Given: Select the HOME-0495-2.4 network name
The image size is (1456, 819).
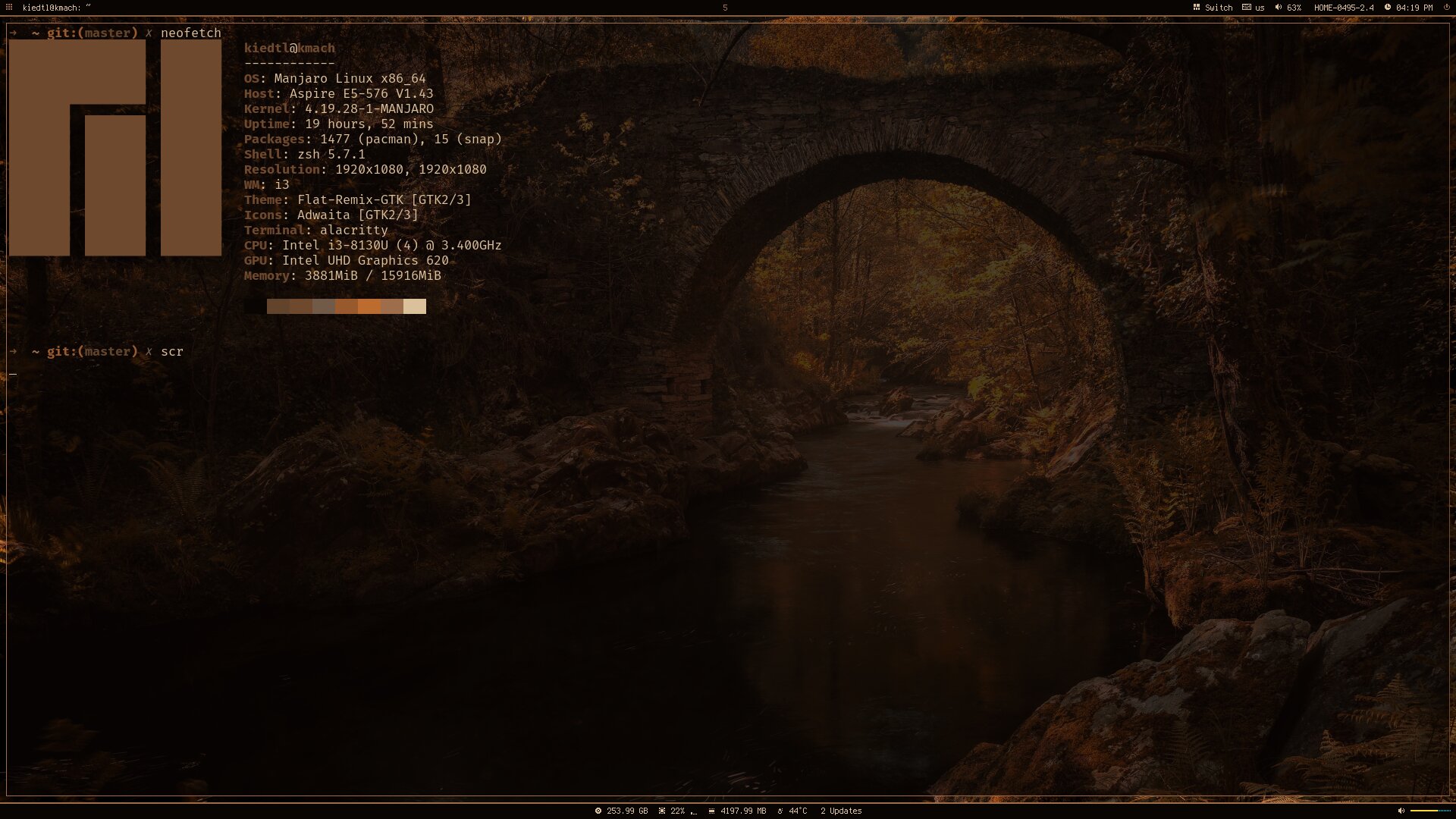Looking at the screenshot, I should pyautogui.click(x=1342, y=7).
